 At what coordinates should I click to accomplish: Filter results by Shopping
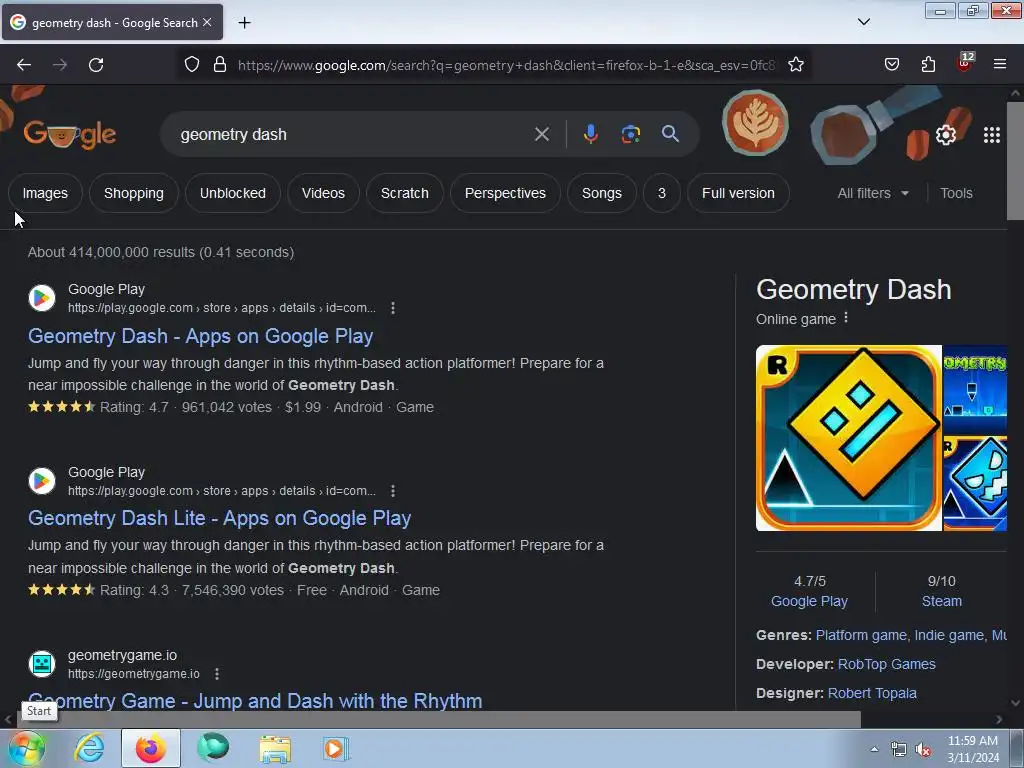coord(134,193)
